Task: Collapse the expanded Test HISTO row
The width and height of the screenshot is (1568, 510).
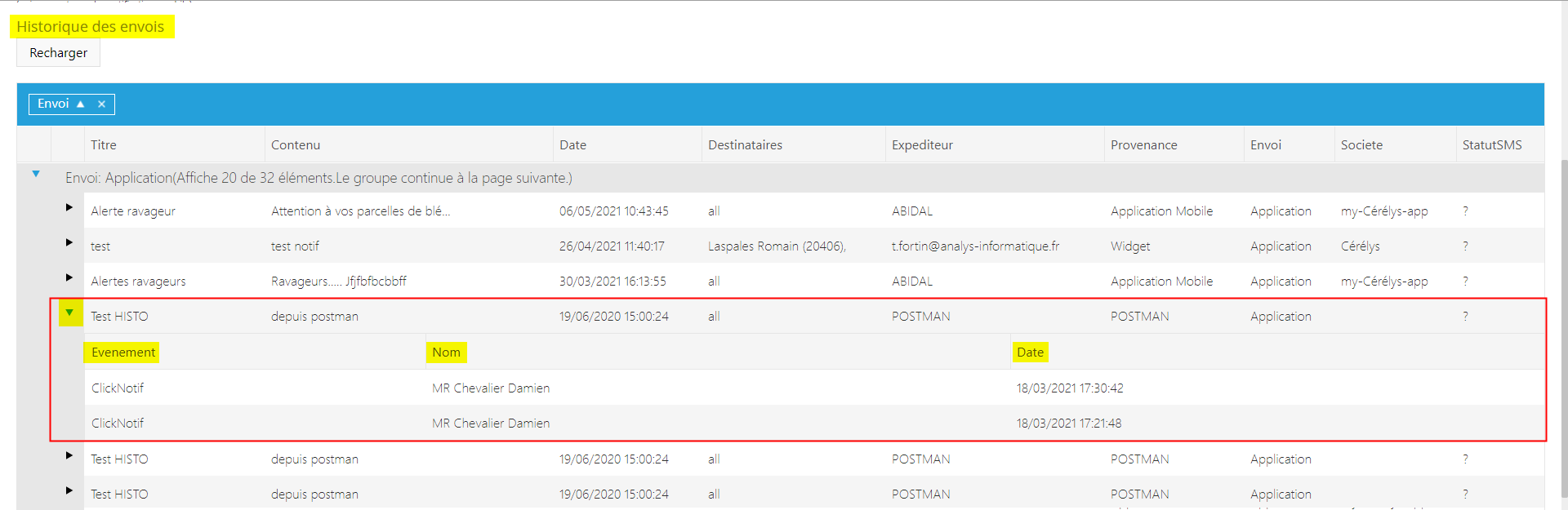Action: [69, 313]
